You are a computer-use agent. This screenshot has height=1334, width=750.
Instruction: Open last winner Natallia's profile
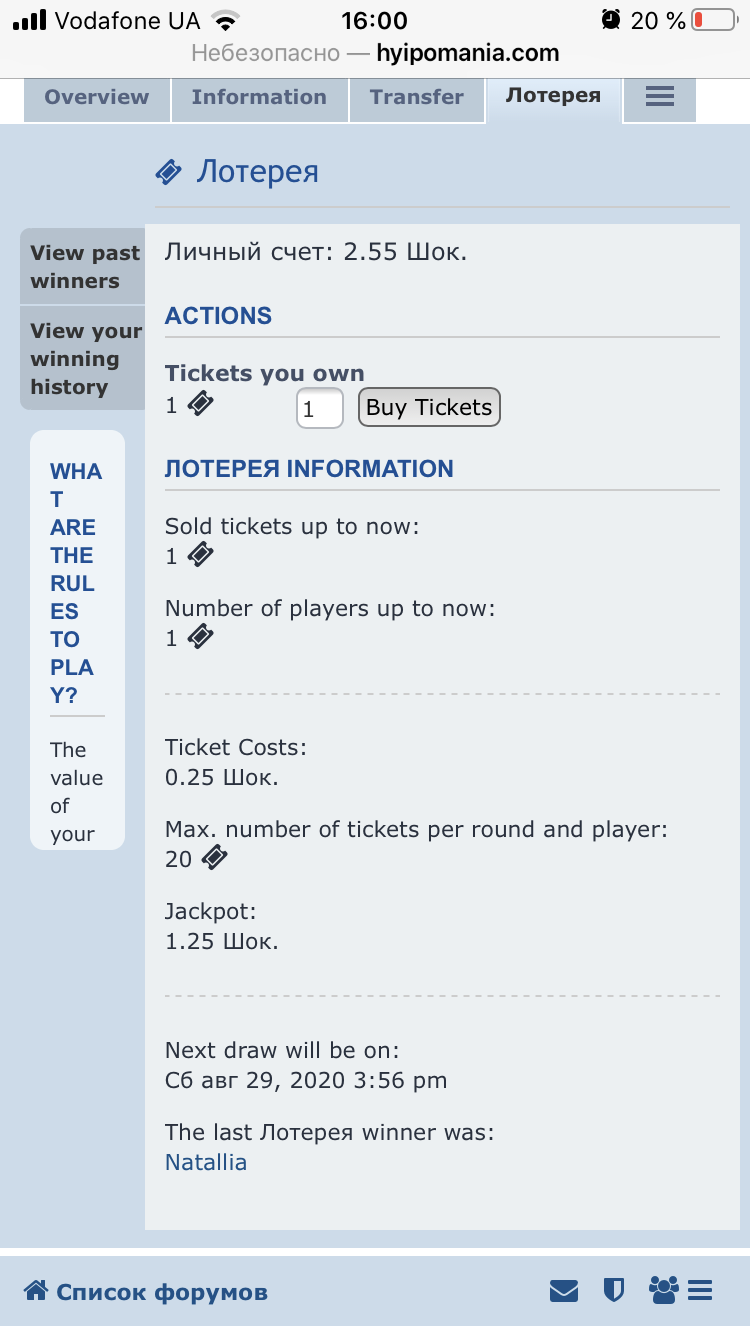click(205, 1162)
